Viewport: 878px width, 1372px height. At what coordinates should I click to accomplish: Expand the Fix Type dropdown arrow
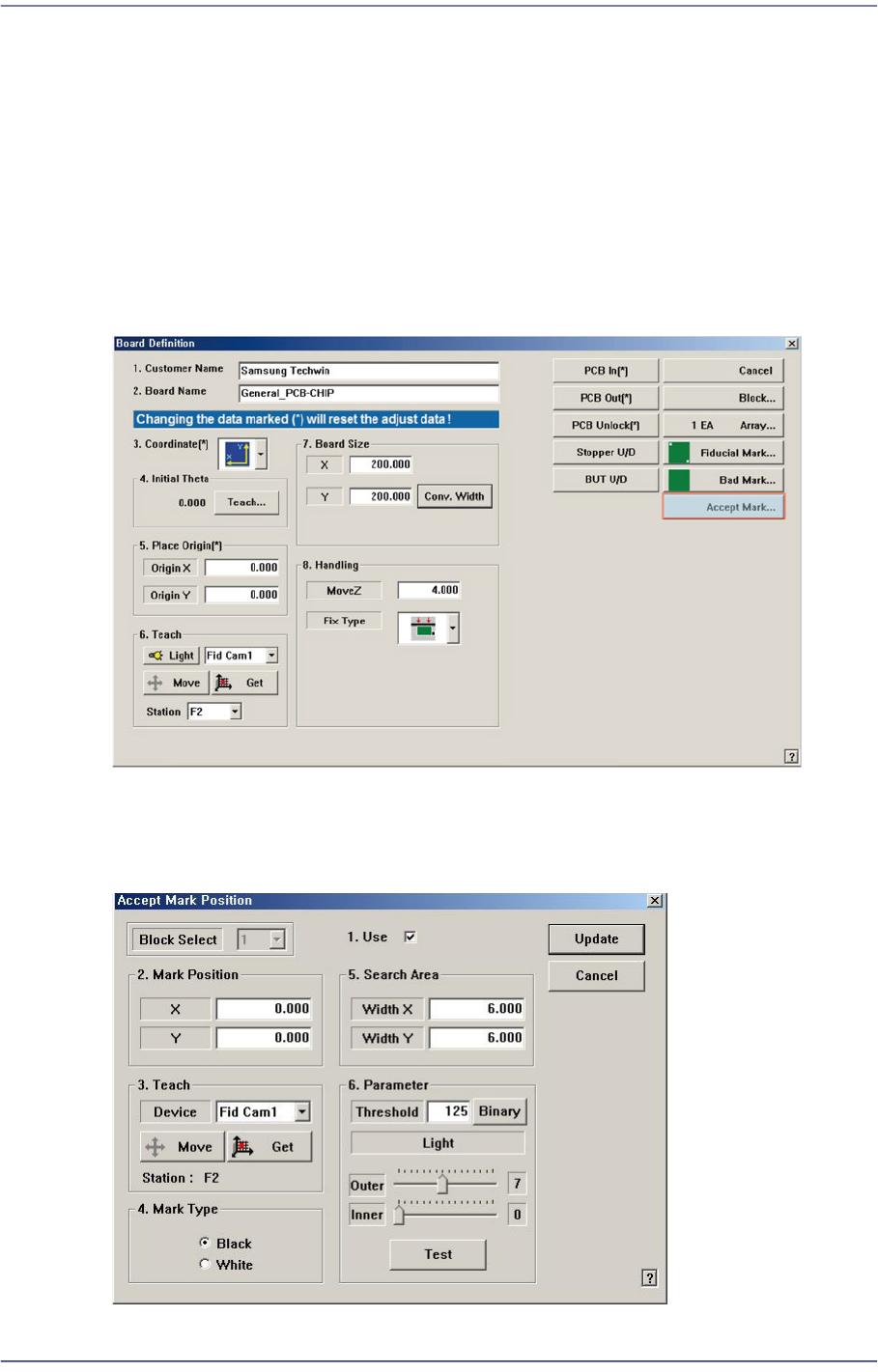(453, 629)
